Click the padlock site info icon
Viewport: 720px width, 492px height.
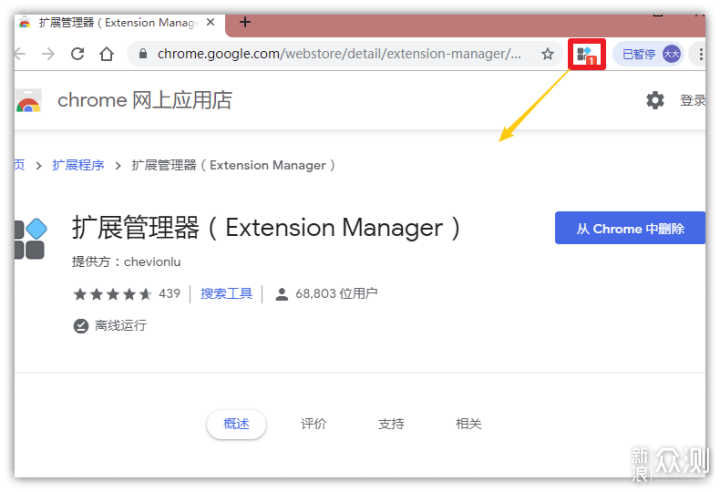coord(143,54)
